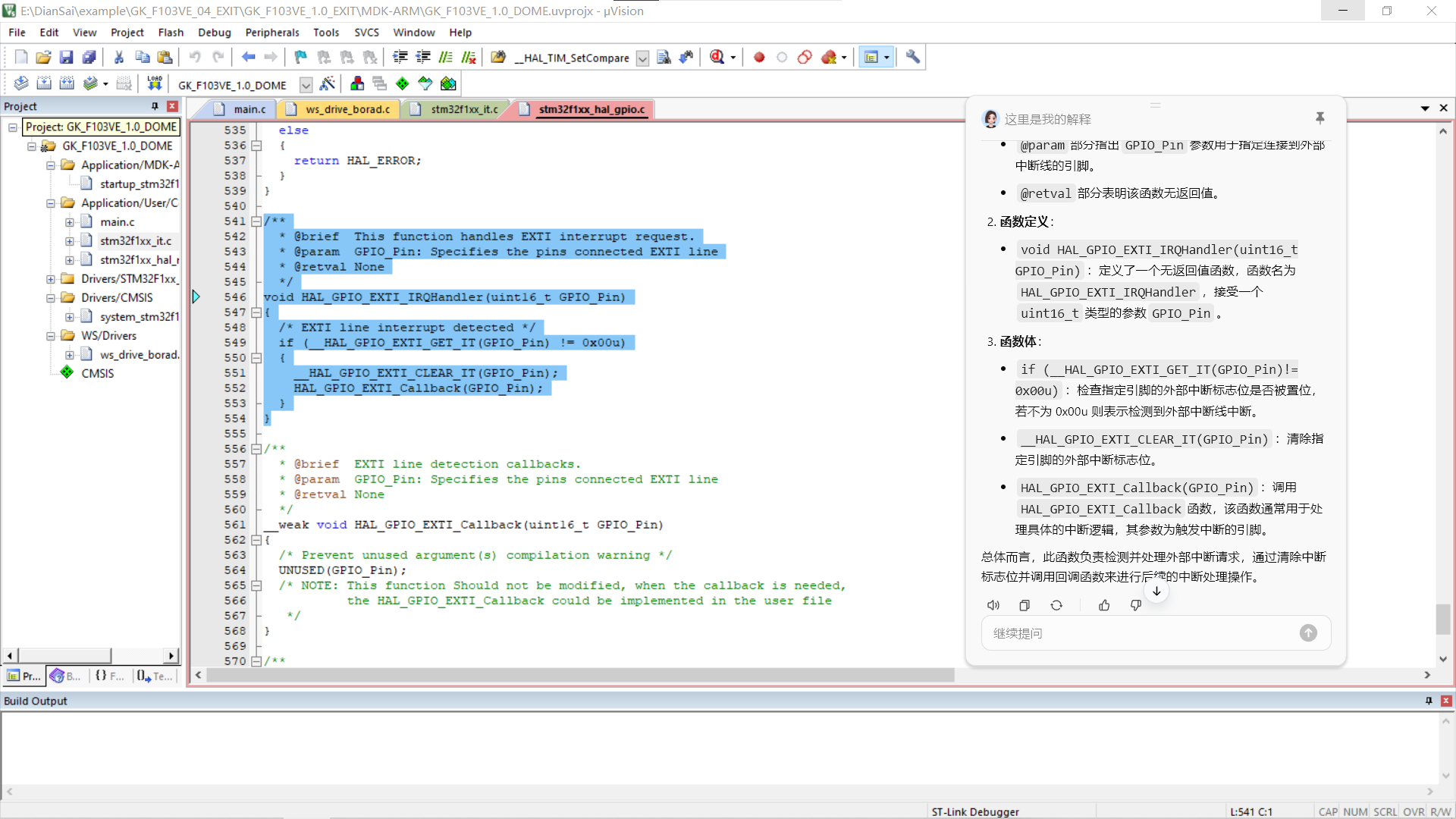Collapse the WS/Drivers group
Image resolution: width=1456 pixels, height=819 pixels.
[x=51, y=336]
